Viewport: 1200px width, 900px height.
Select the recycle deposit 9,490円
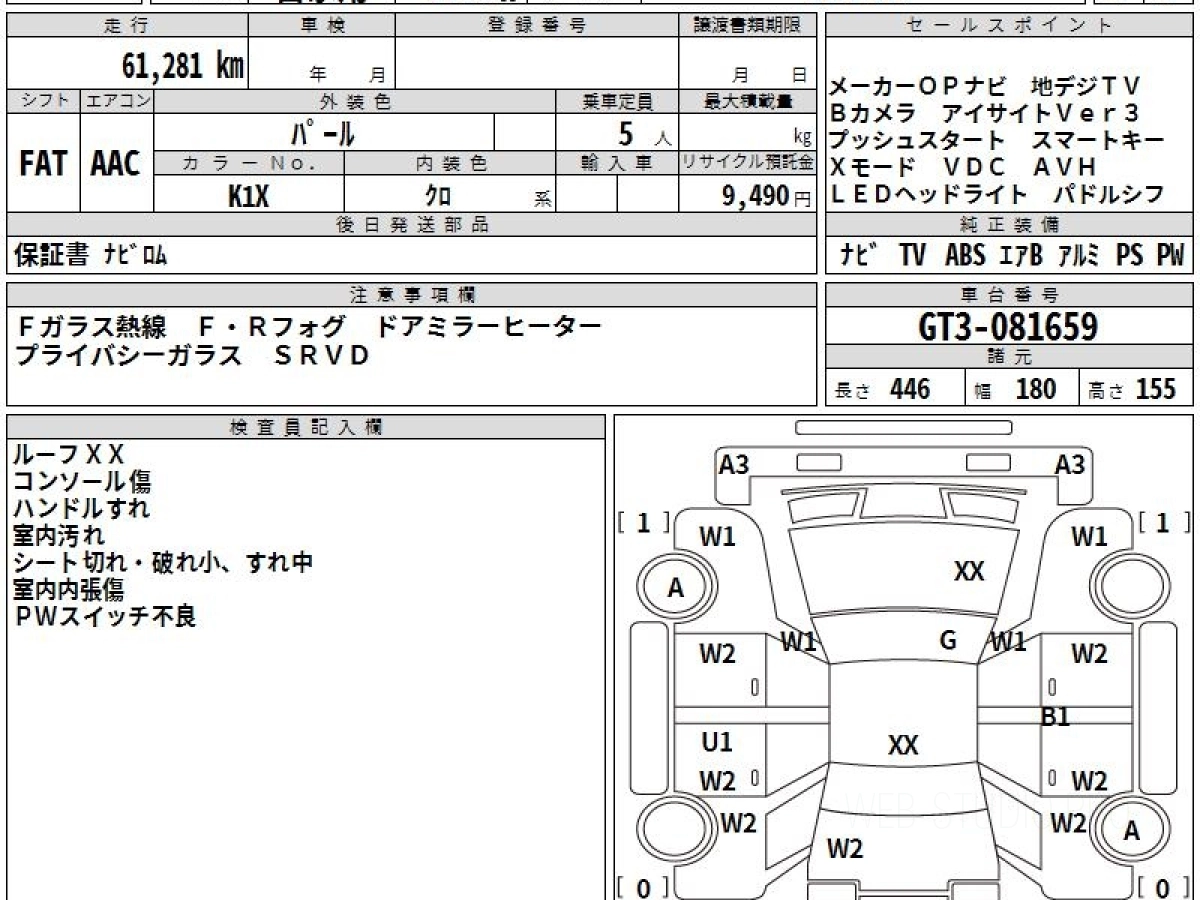click(x=767, y=196)
